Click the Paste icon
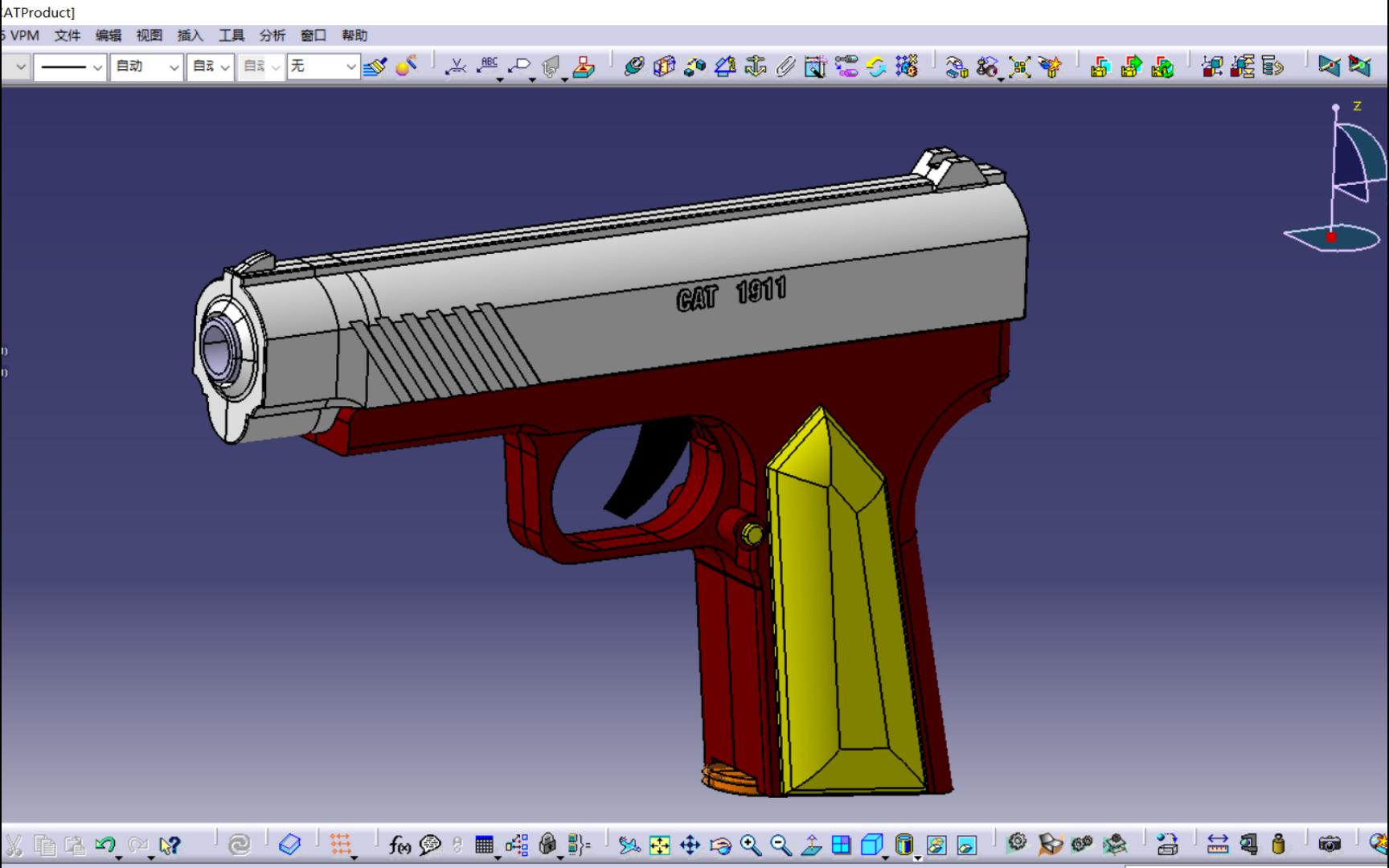Screen dimensions: 1389x868 pos(75,845)
